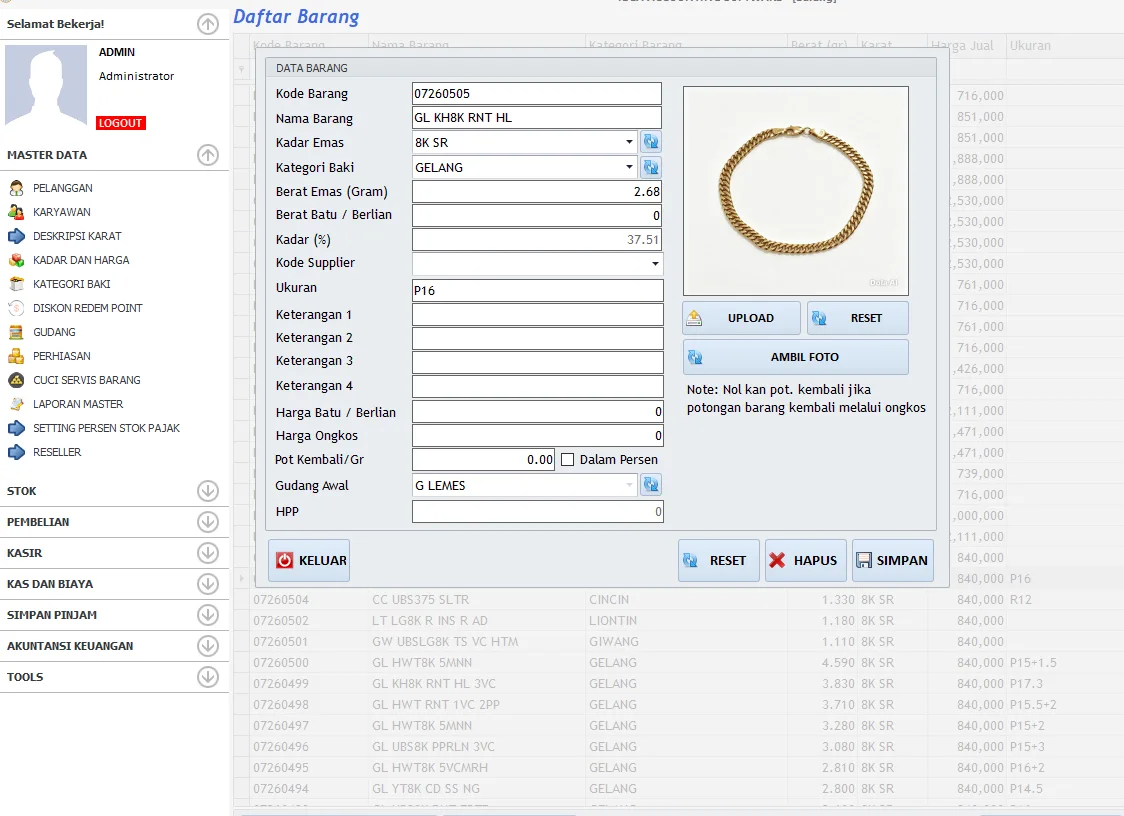Image resolution: width=1124 pixels, height=816 pixels.
Task: Open CUCI SERVIS BARANG menu entry
Action: [x=87, y=380]
